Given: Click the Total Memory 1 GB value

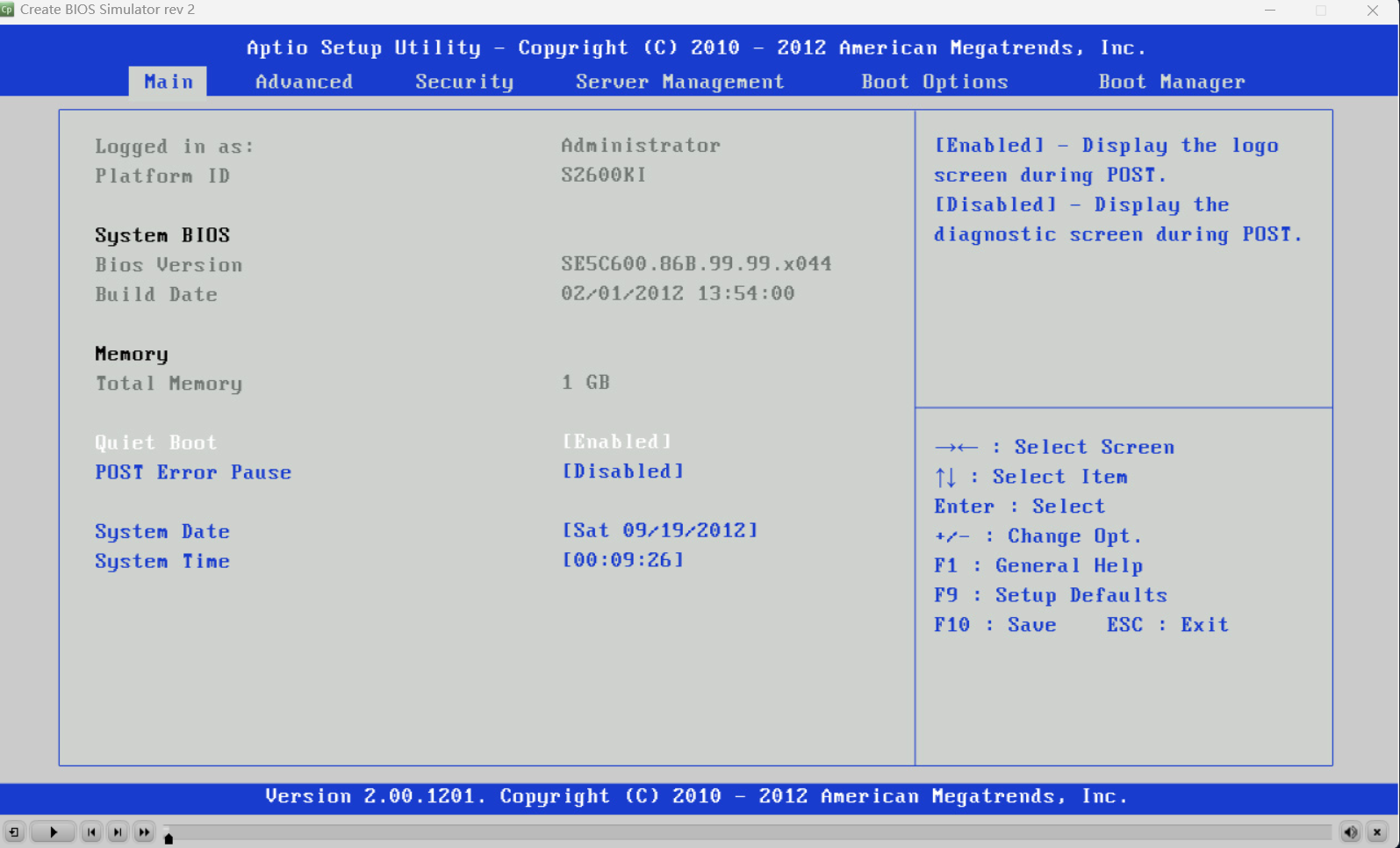Looking at the screenshot, I should point(585,382).
